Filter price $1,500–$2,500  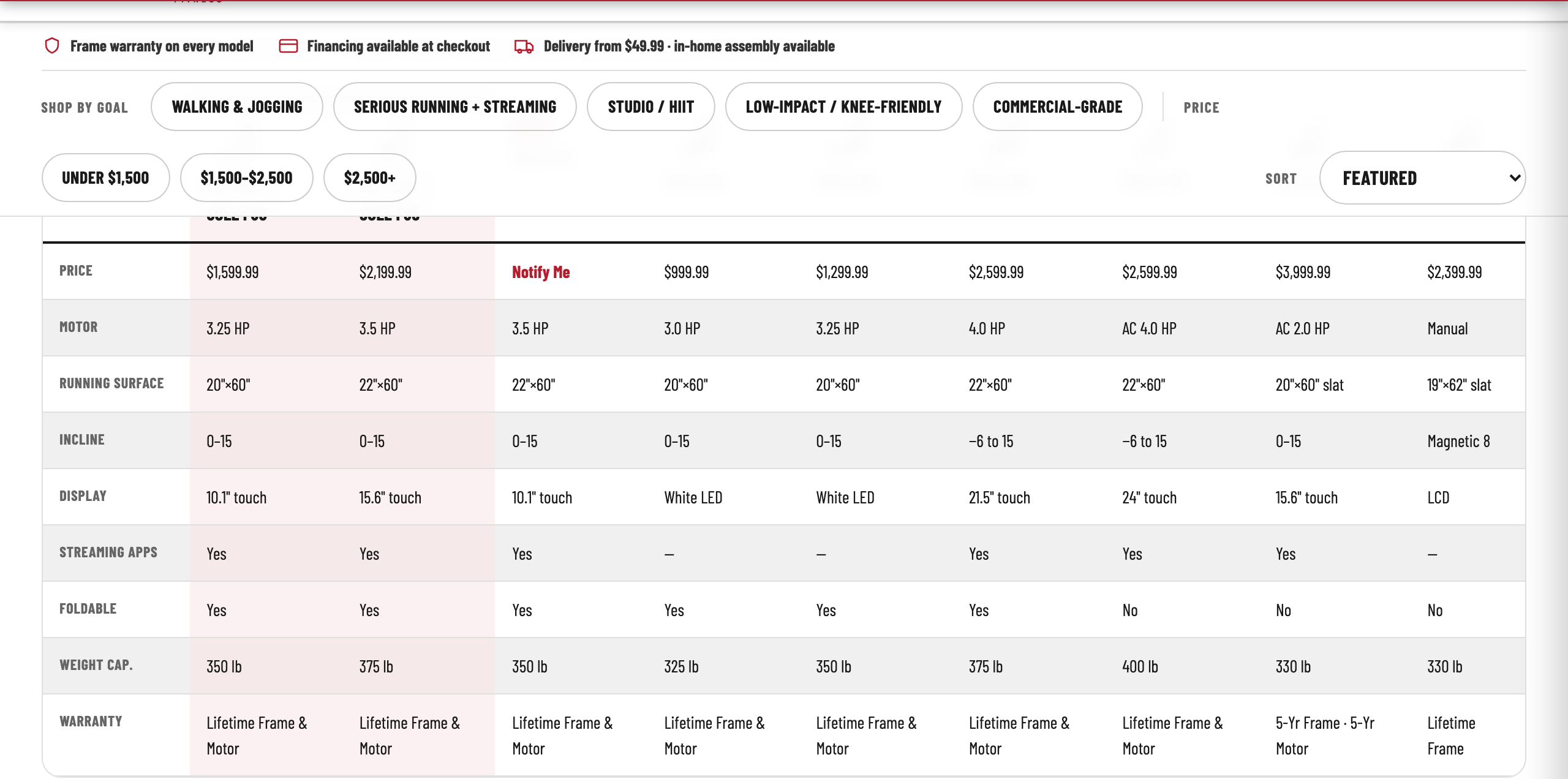point(247,178)
